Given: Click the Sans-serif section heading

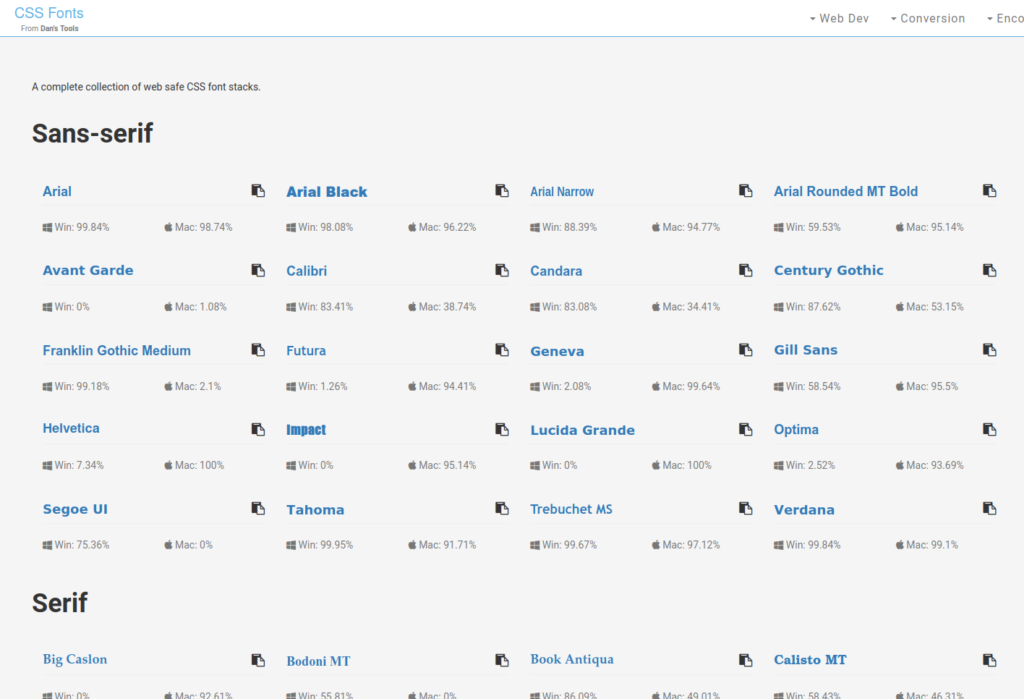Looking at the screenshot, I should pyautogui.click(x=92, y=133).
